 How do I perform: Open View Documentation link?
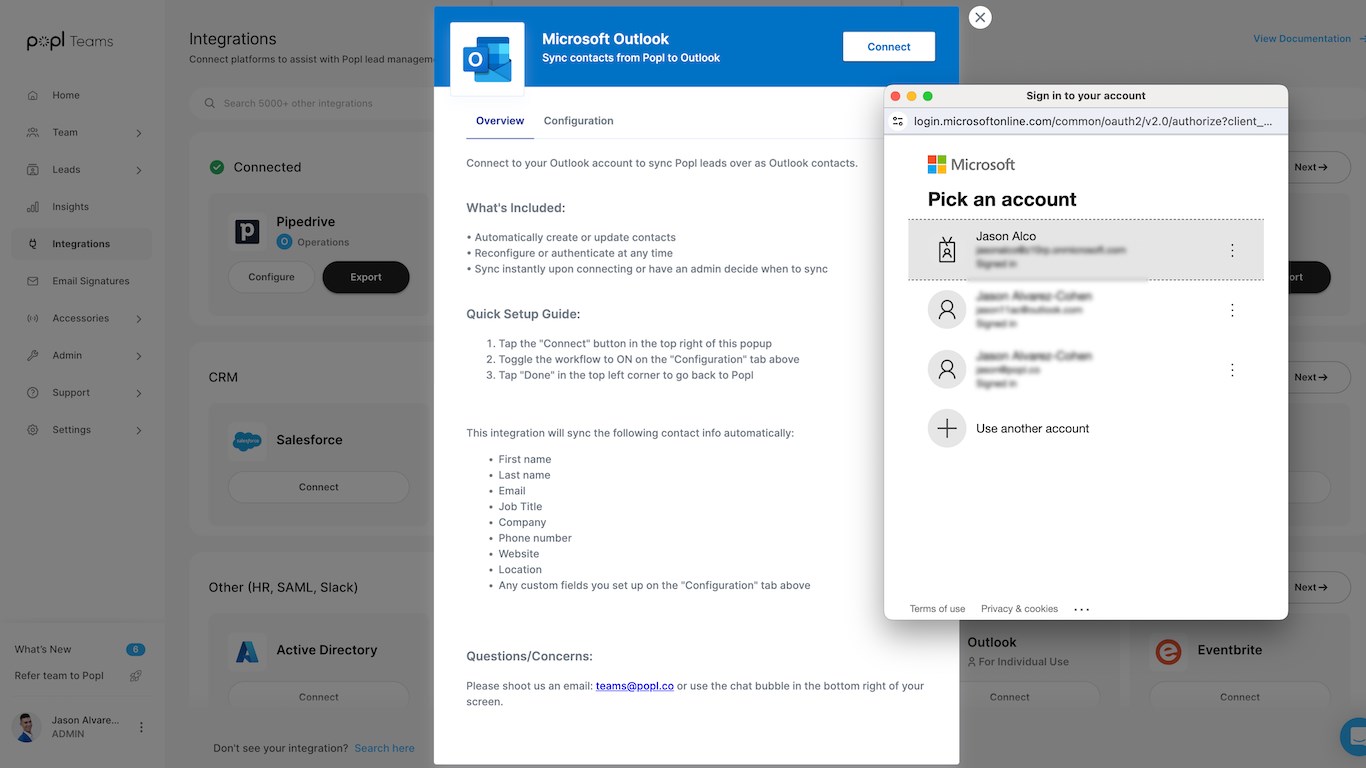(x=1302, y=39)
